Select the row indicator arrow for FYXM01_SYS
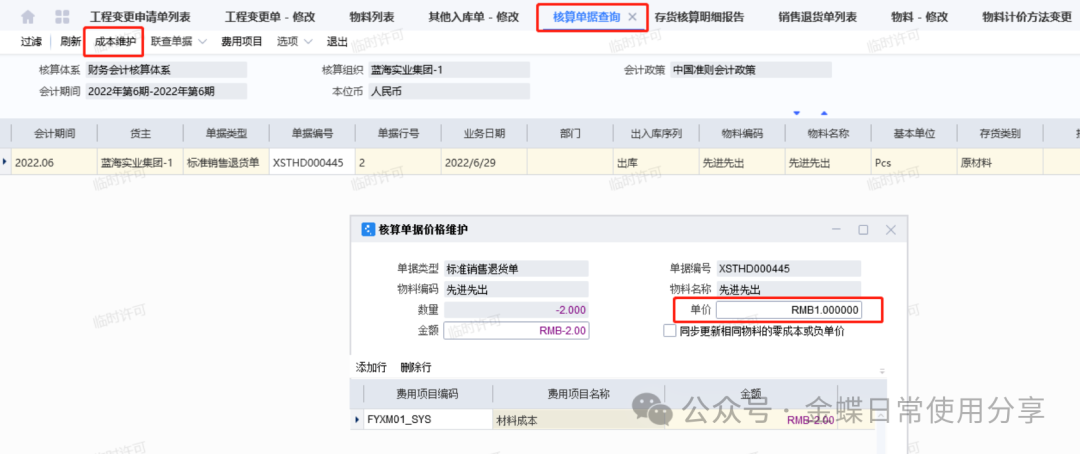Viewport: 1080px width, 454px height. (x=357, y=420)
